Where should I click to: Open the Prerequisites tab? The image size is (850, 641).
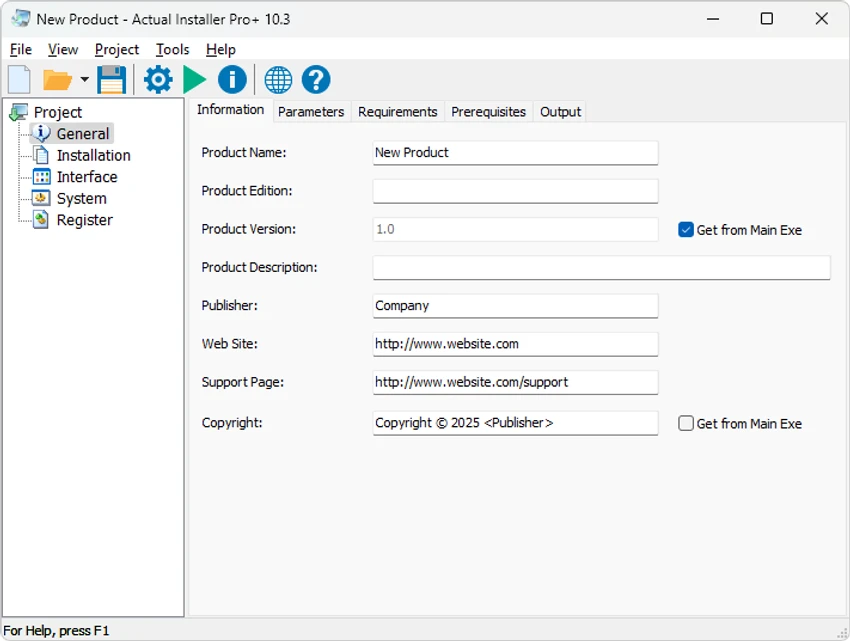[488, 112]
